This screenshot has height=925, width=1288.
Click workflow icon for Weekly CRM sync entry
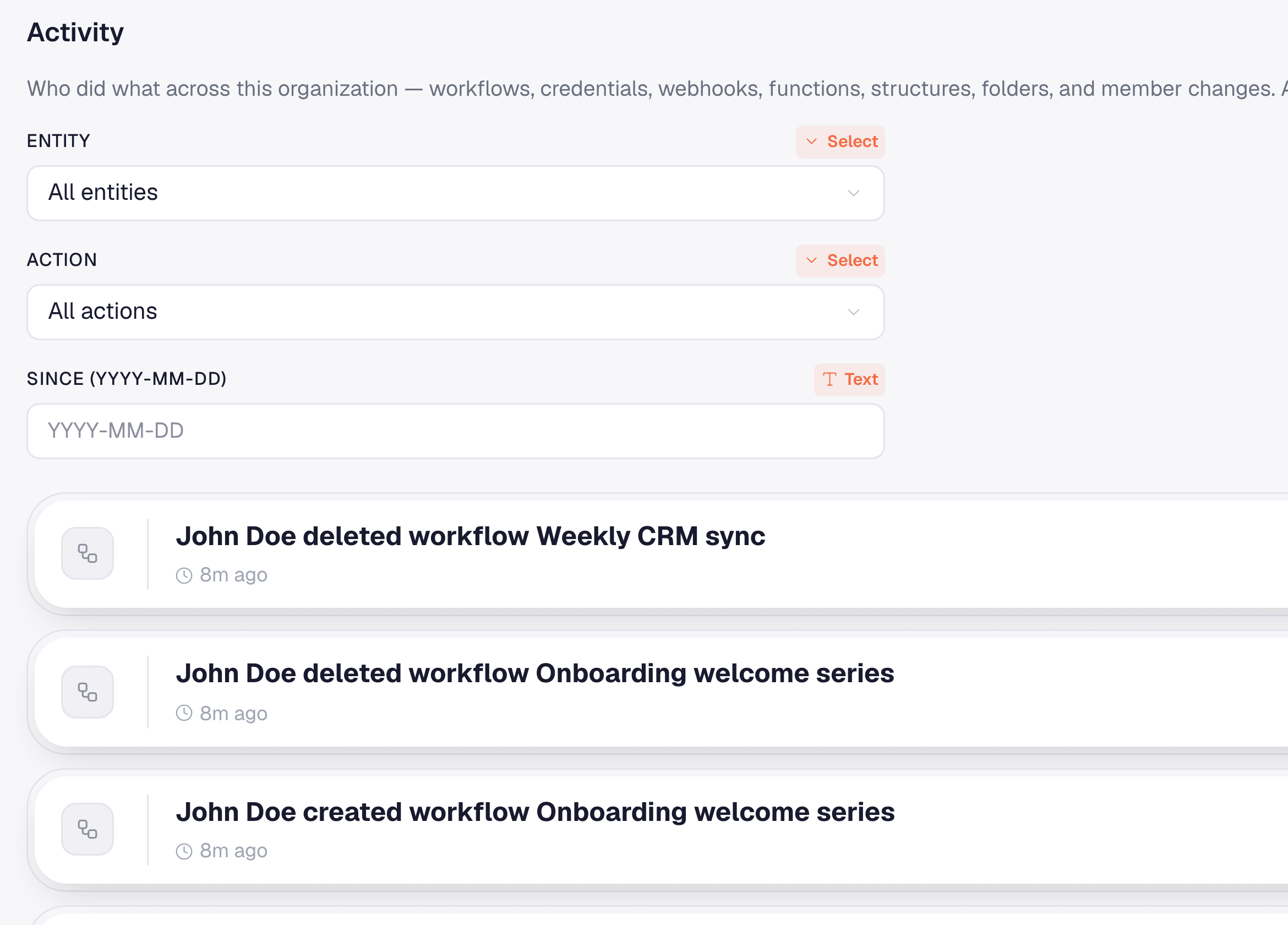point(88,553)
